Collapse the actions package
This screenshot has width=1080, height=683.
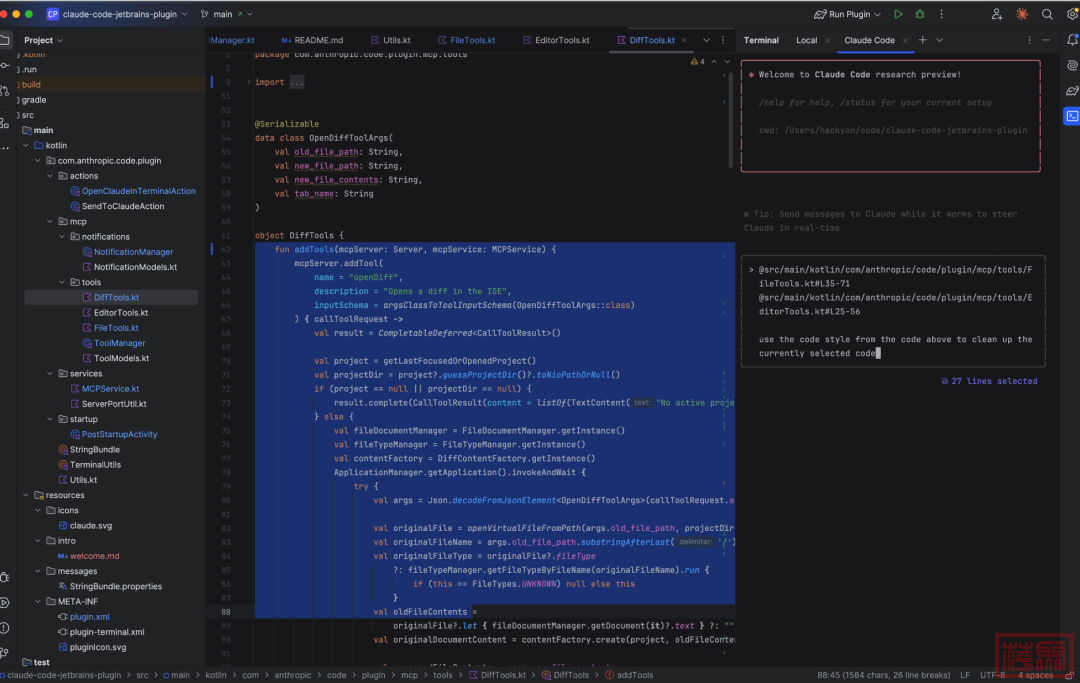[50, 176]
